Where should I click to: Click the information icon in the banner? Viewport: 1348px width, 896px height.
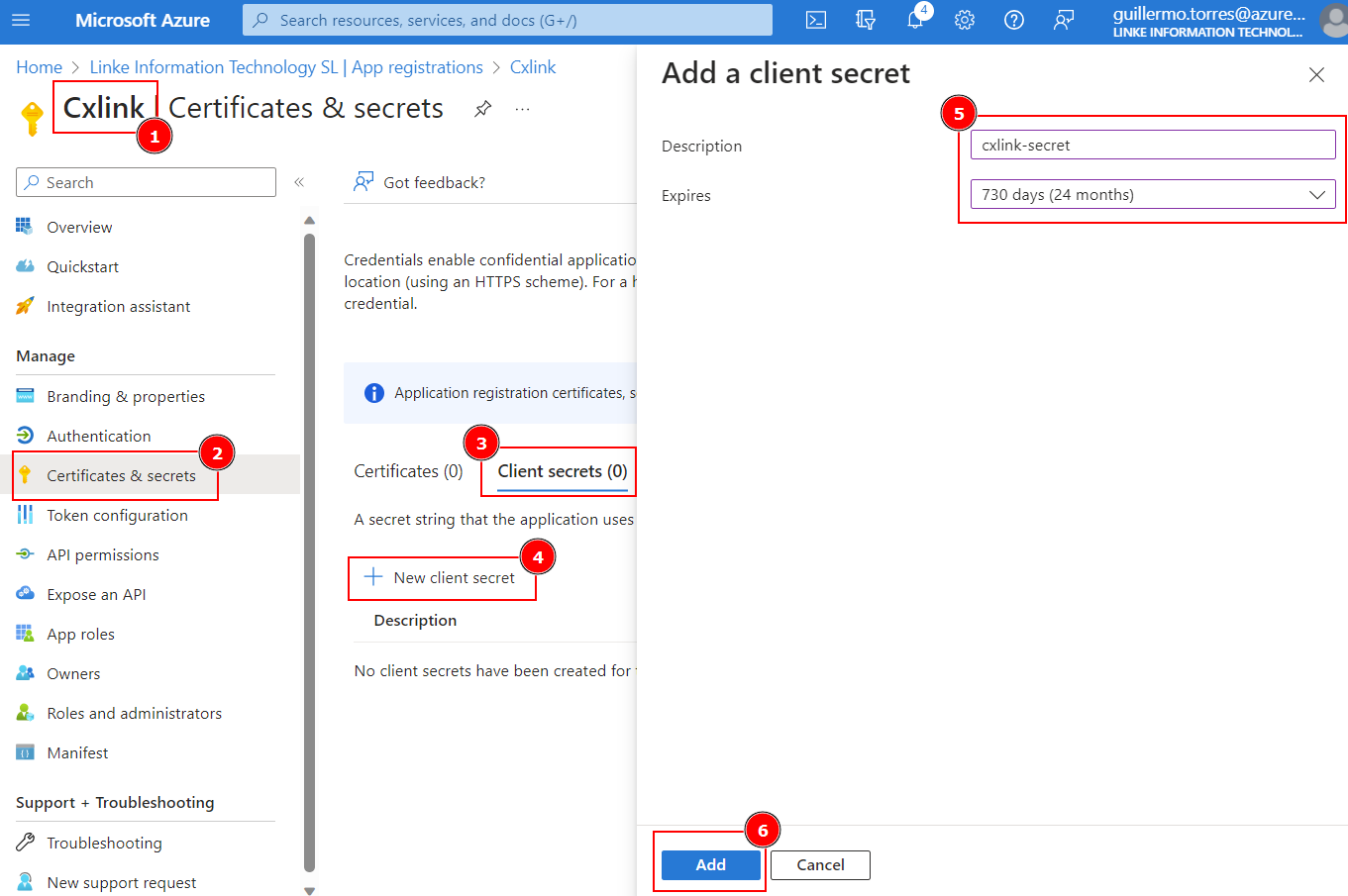pos(374,393)
